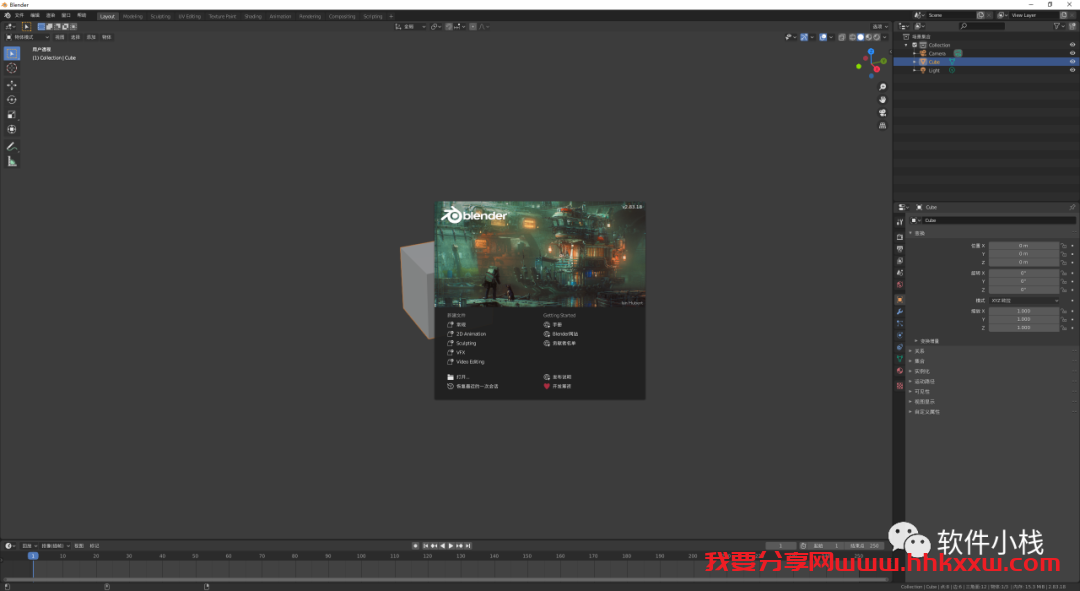
Task: Hide the Light in outliner
Action: coord(1072,70)
